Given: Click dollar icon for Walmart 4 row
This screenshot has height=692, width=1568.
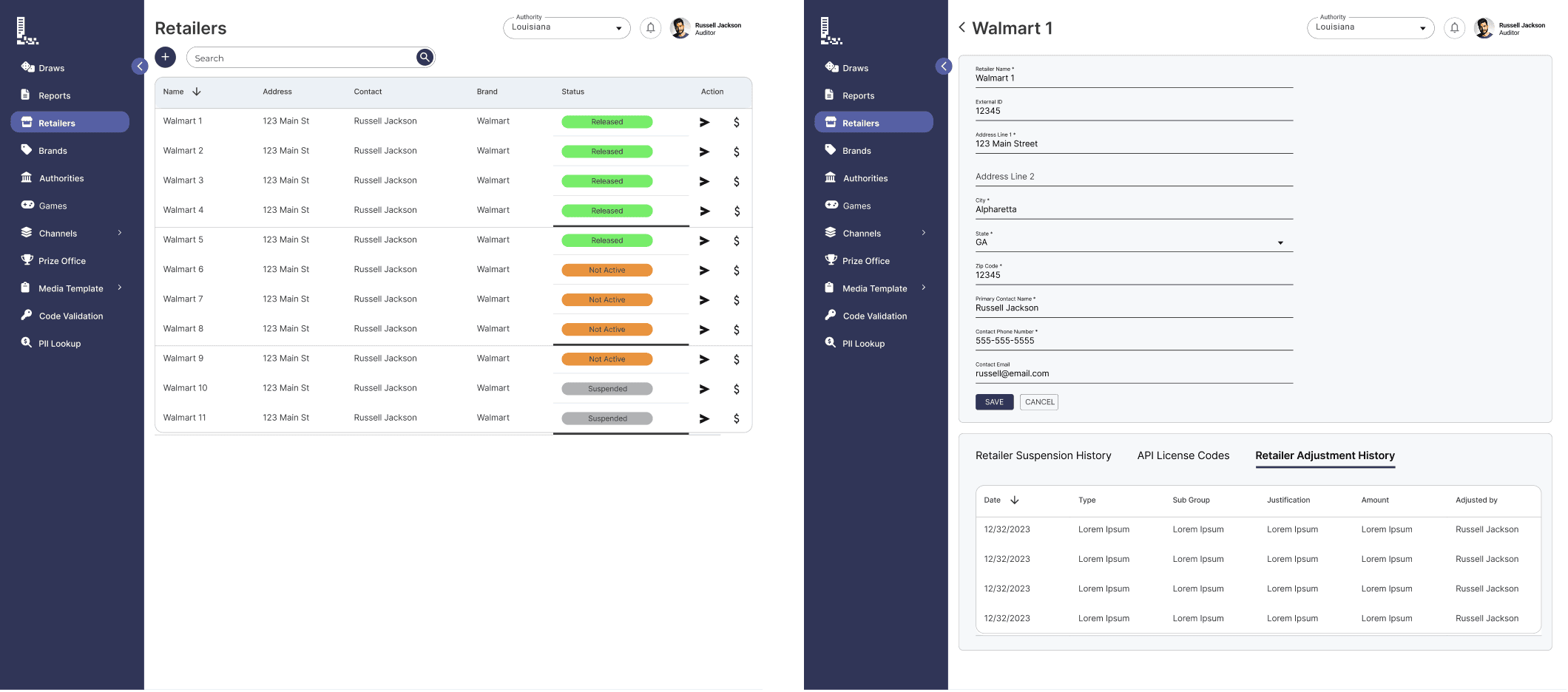Looking at the screenshot, I should point(737,211).
